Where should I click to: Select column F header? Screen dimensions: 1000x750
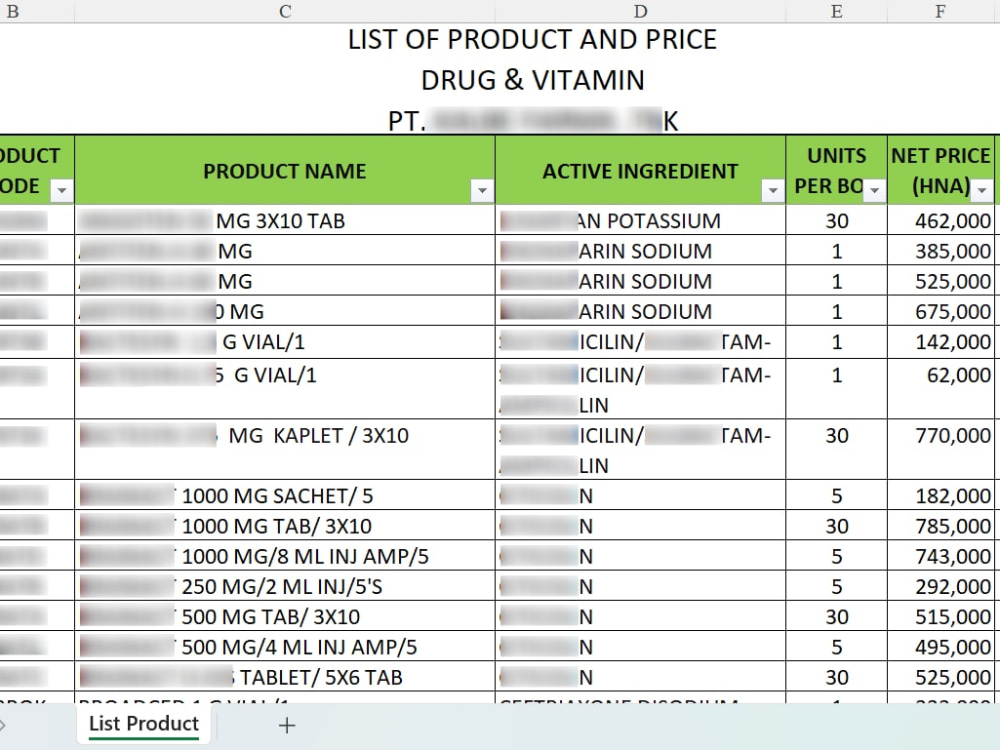pos(941,11)
